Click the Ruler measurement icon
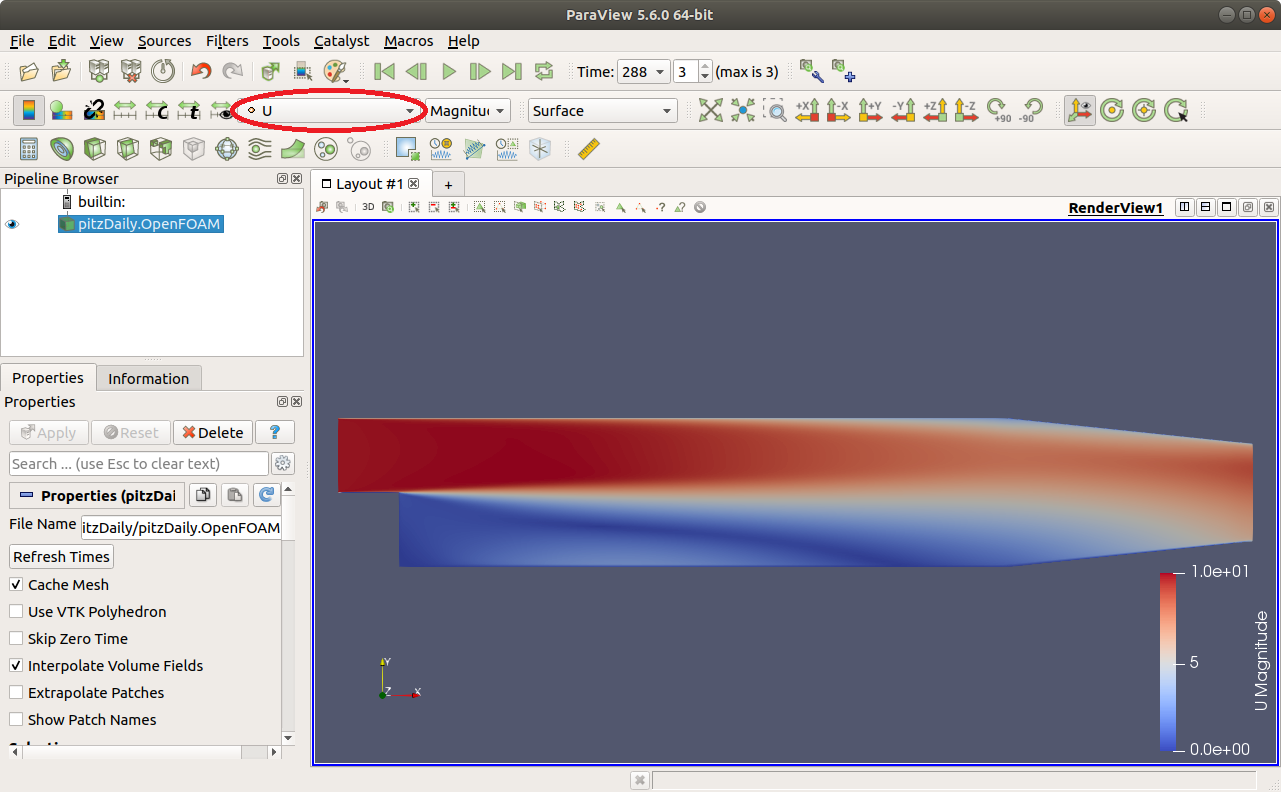The width and height of the screenshot is (1281, 792). coord(588,149)
